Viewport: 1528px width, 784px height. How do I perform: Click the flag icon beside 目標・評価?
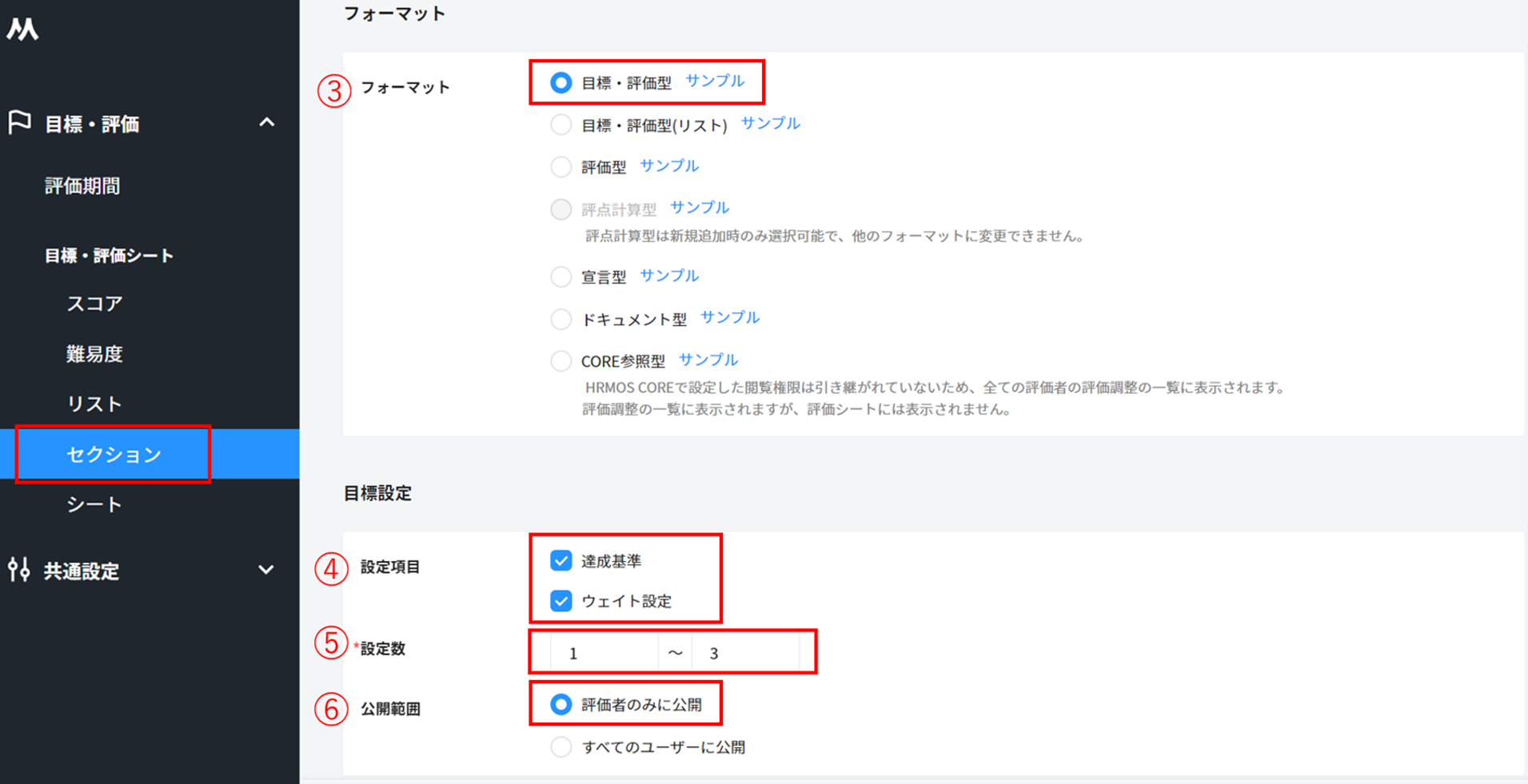pyautogui.click(x=19, y=123)
